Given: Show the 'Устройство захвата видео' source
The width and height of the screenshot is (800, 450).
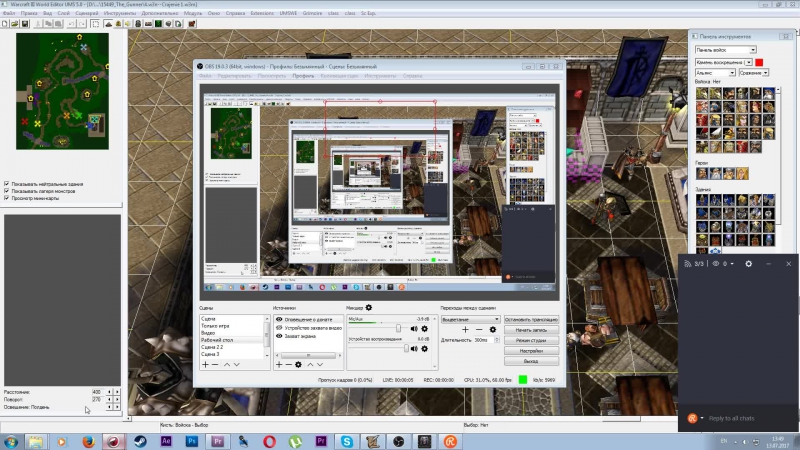Looking at the screenshot, I should pos(279,328).
